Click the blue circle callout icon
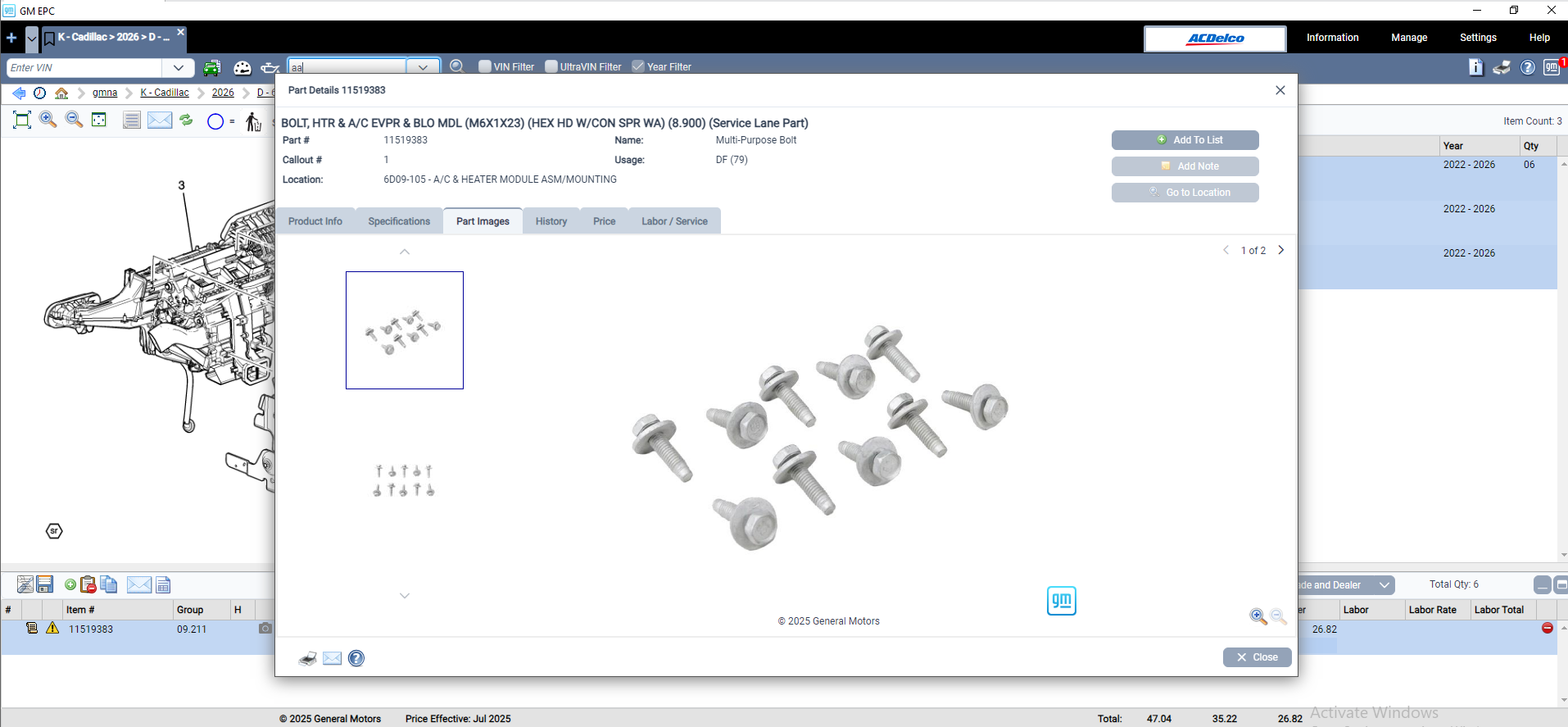The height and width of the screenshot is (727, 1568). [x=215, y=121]
